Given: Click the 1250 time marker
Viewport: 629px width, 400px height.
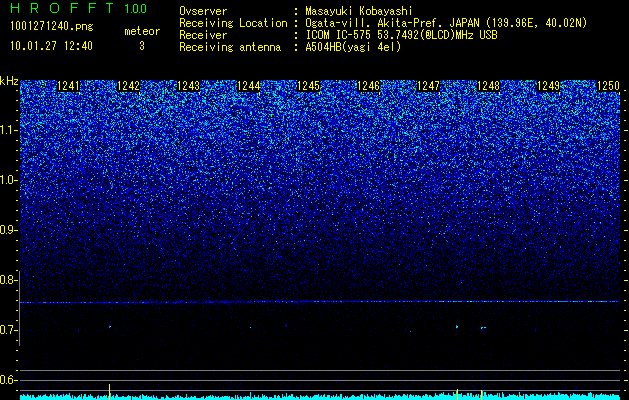Looking at the screenshot, I should point(608,86).
